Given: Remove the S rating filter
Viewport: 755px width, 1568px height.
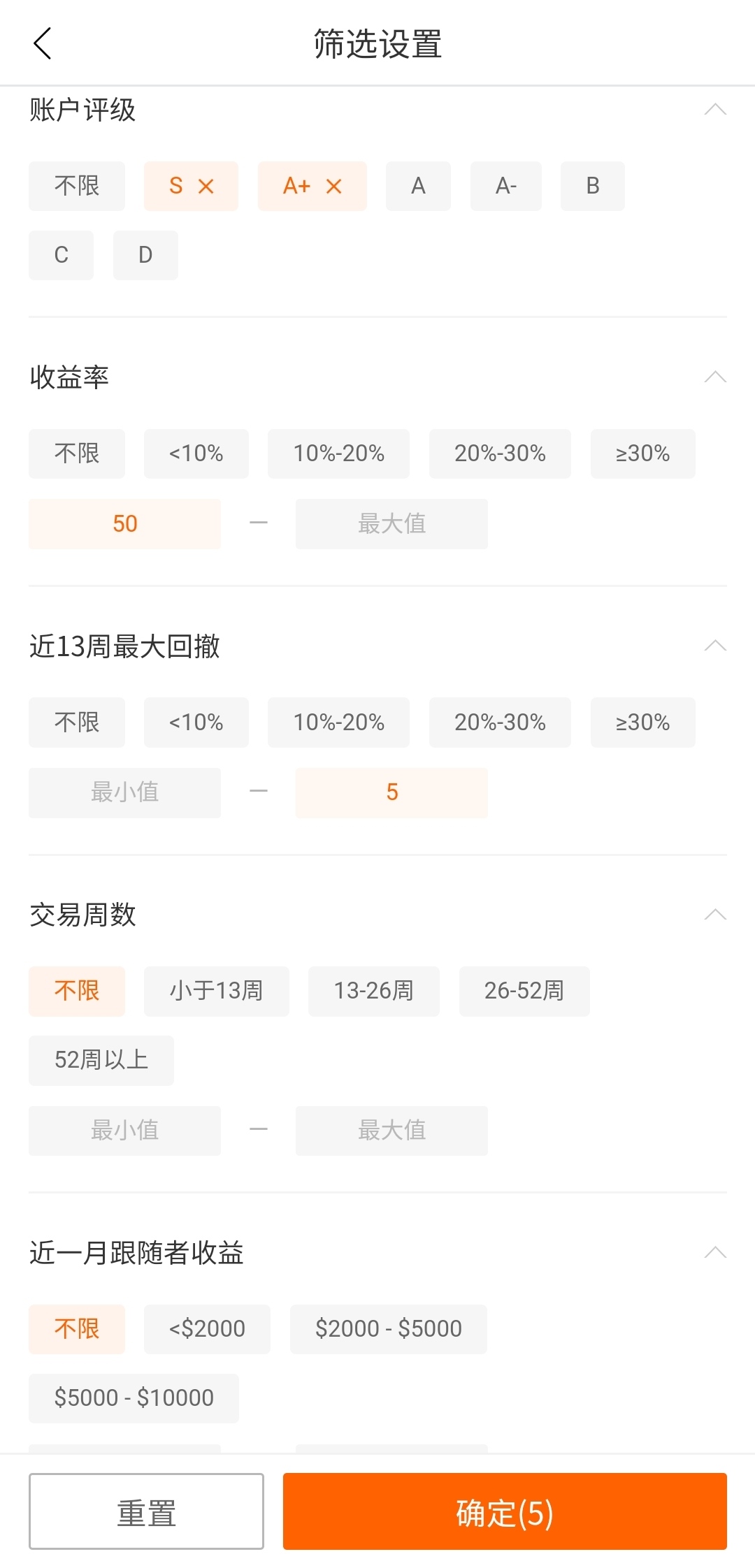Looking at the screenshot, I should pyautogui.click(x=206, y=187).
